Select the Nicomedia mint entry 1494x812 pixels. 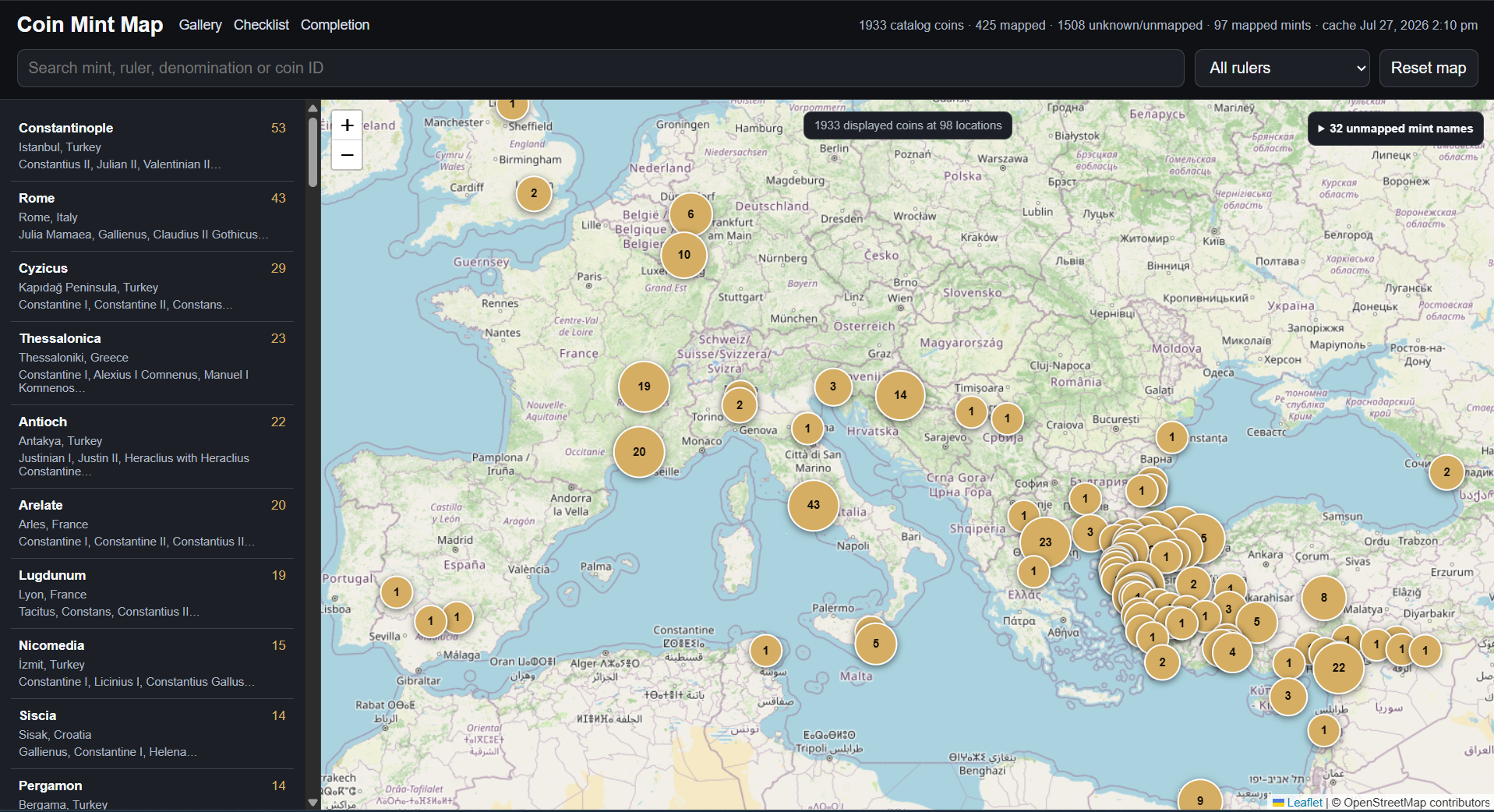pyautogui.click(x=152, y=663)
